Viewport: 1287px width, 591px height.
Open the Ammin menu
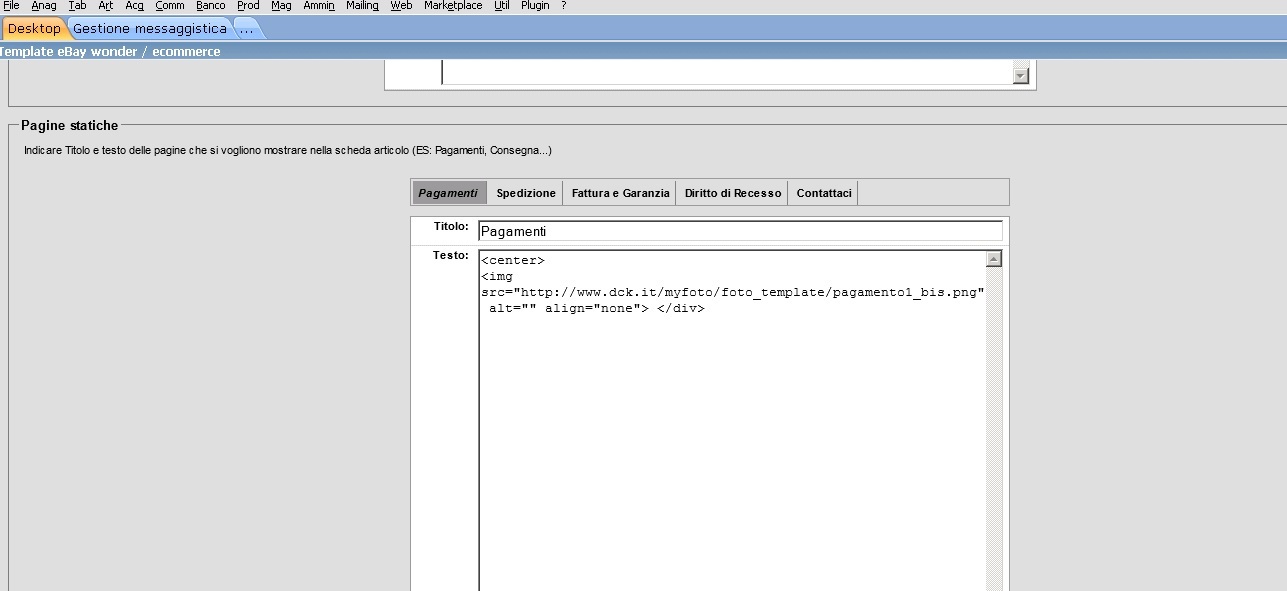point(319,6)
